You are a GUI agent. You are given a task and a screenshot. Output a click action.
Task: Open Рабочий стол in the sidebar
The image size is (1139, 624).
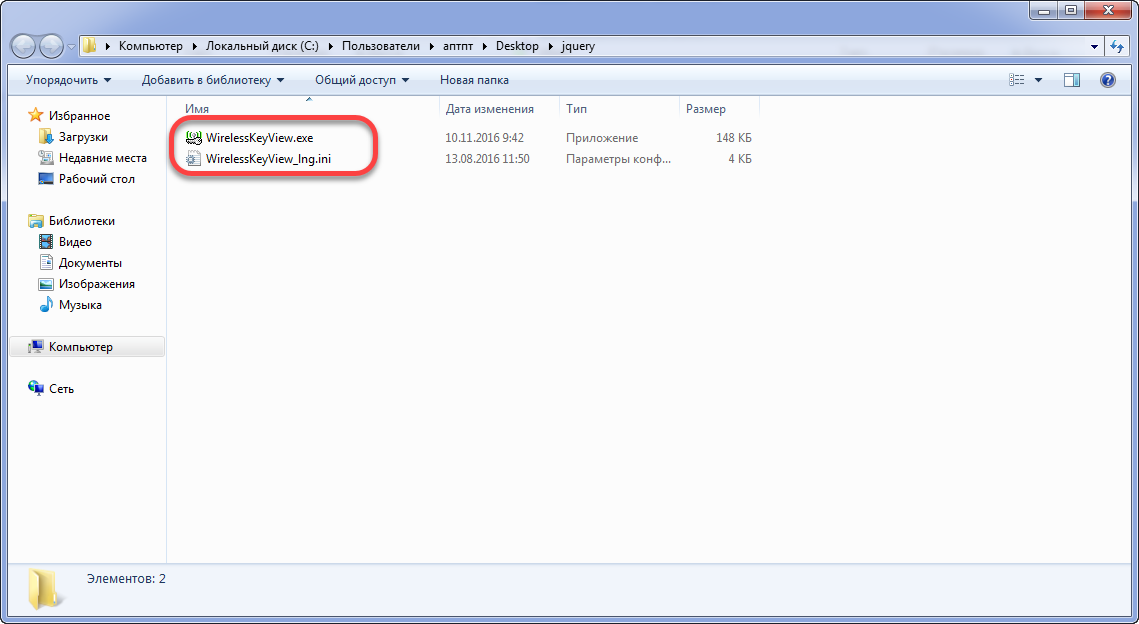tap(96, 179)
